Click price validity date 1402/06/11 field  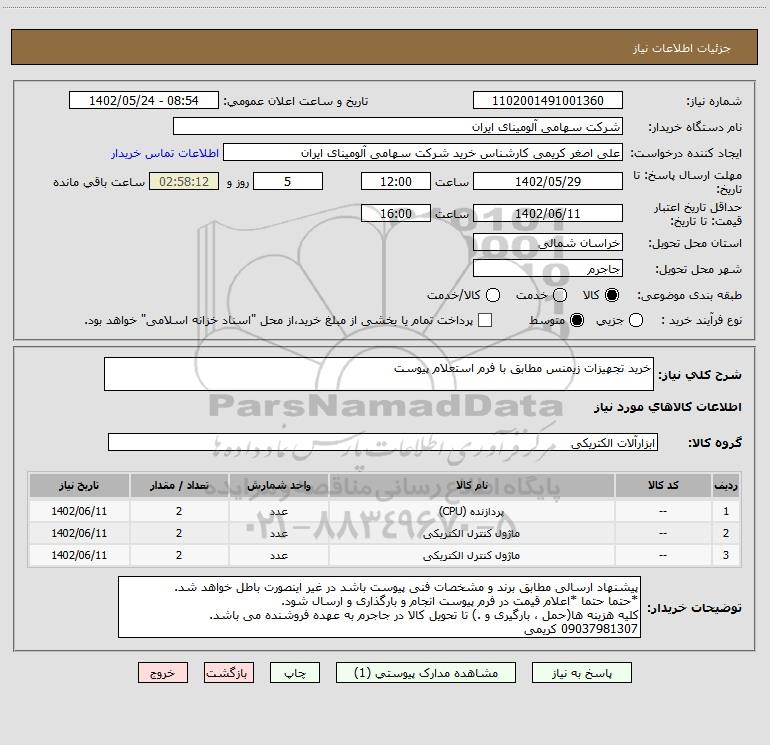(548, 213)
